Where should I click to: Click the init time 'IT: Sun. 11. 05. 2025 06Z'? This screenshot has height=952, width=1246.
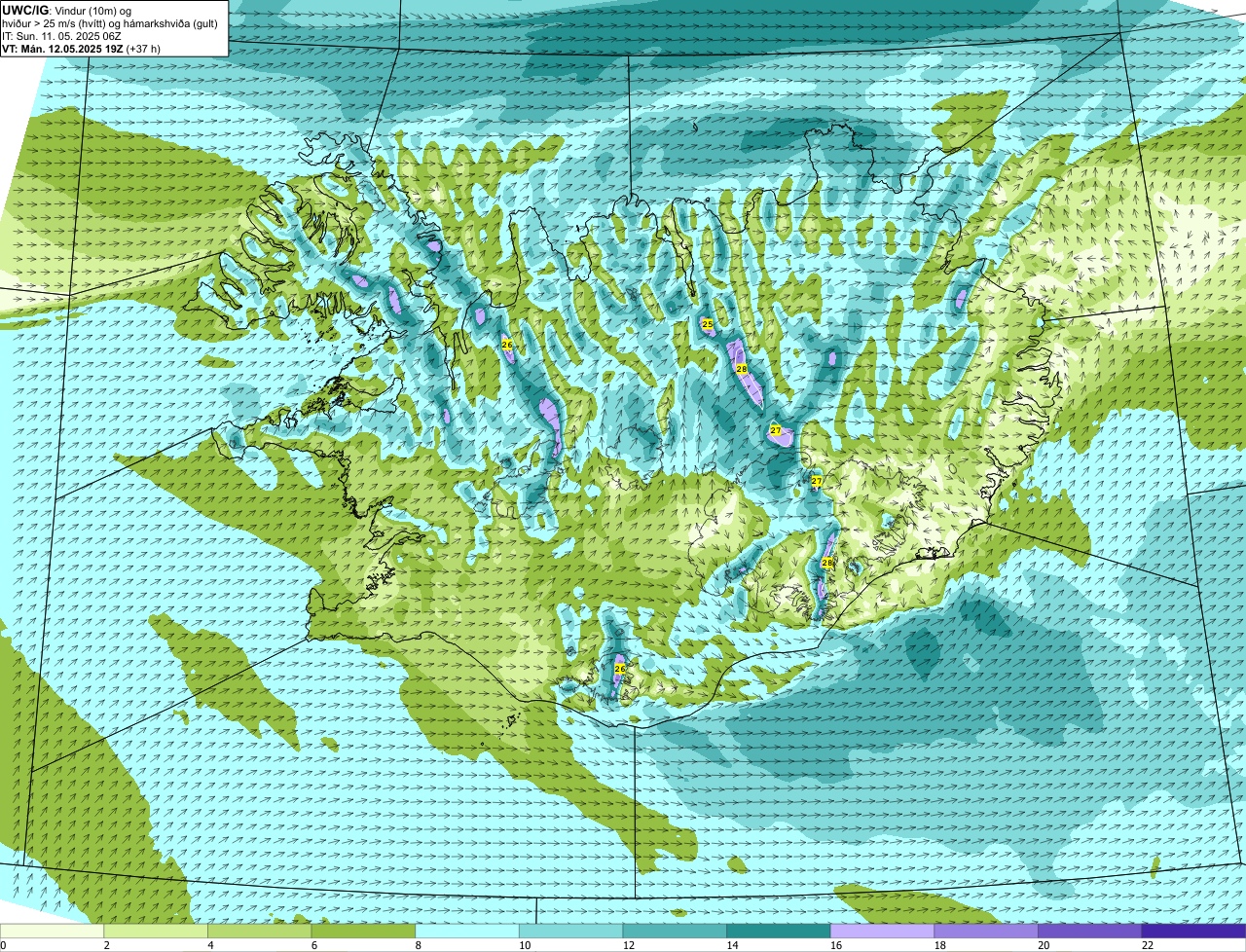pos(61,36)
